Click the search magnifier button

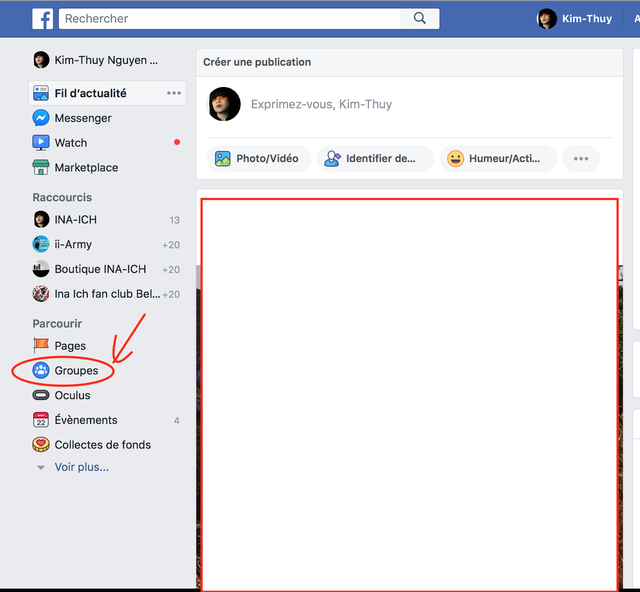coord(419,19)
